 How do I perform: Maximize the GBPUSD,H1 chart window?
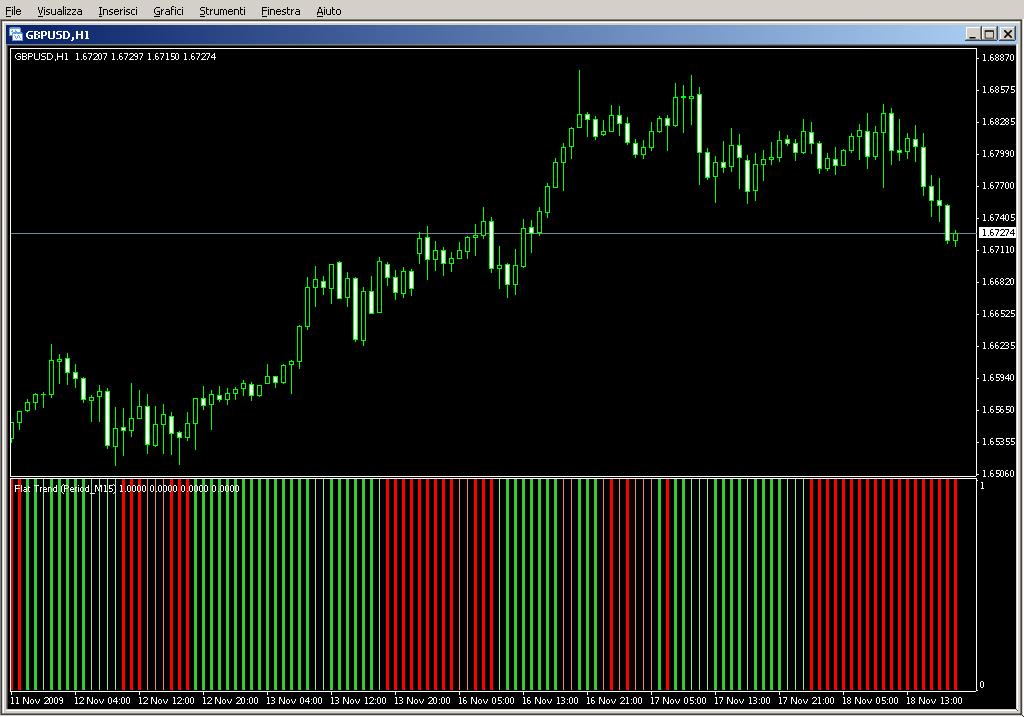pyautogui.click(x=989, y=34)
